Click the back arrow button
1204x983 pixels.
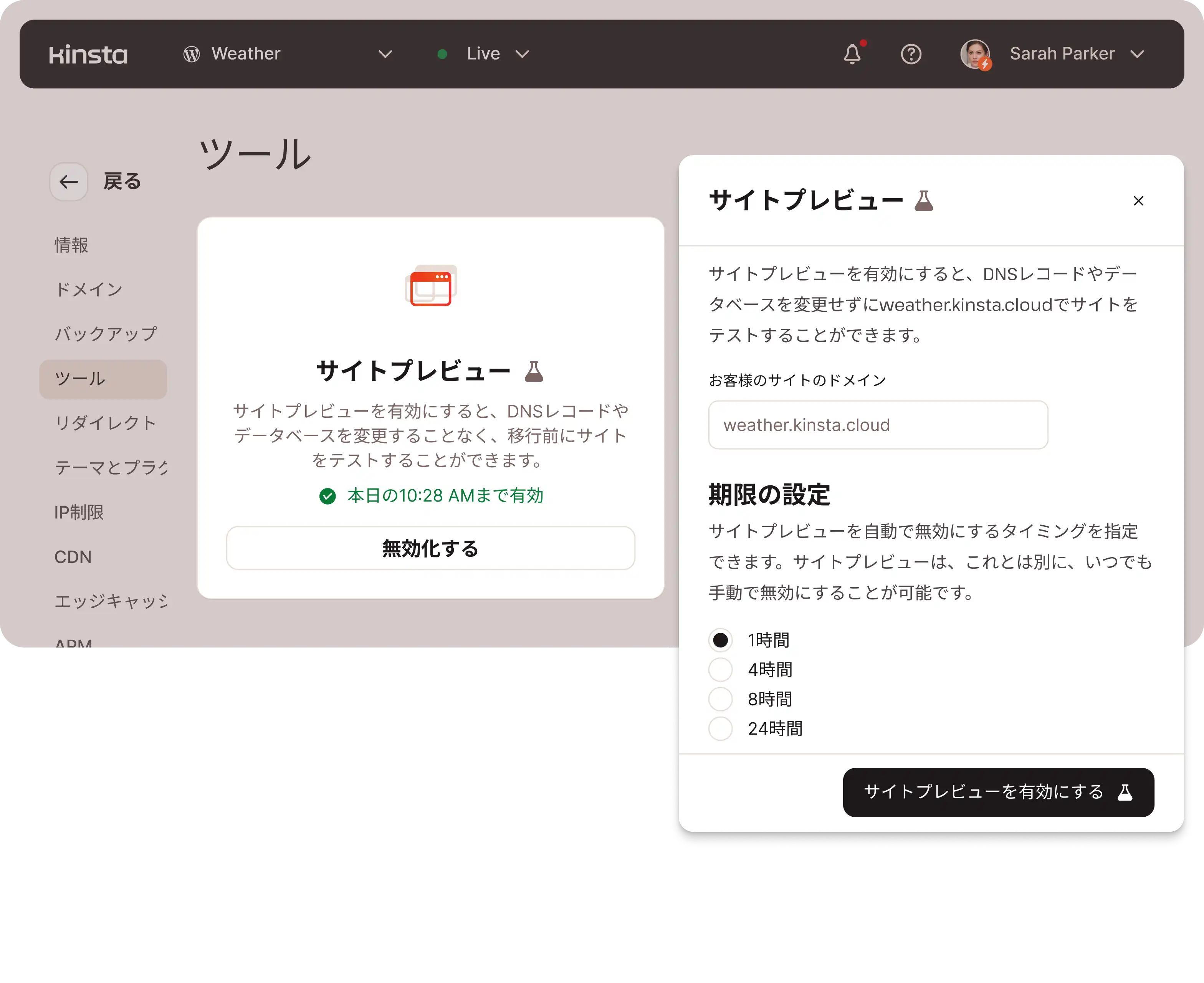[x=69, y=182]
